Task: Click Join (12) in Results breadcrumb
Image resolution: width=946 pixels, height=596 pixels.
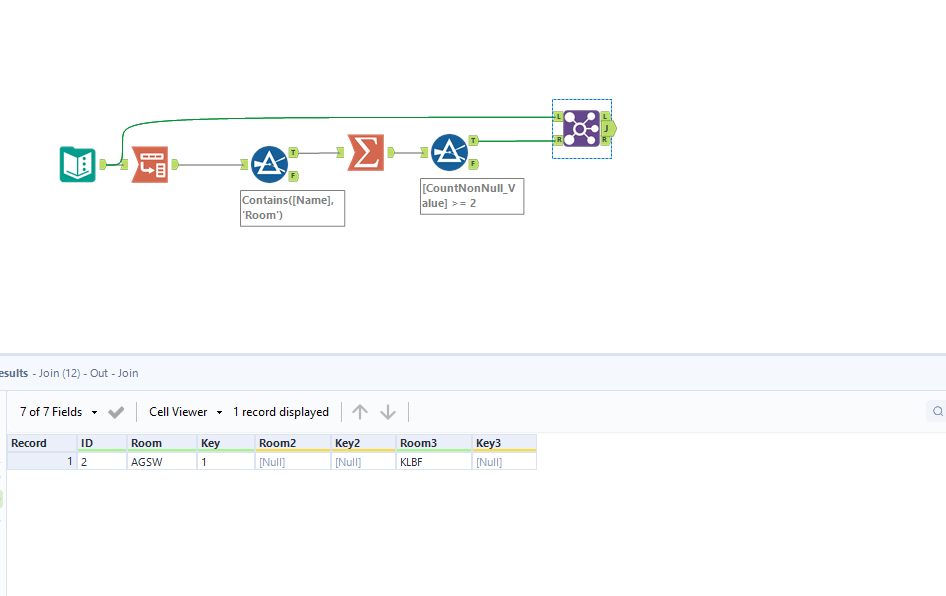Action: coord(62,372)
